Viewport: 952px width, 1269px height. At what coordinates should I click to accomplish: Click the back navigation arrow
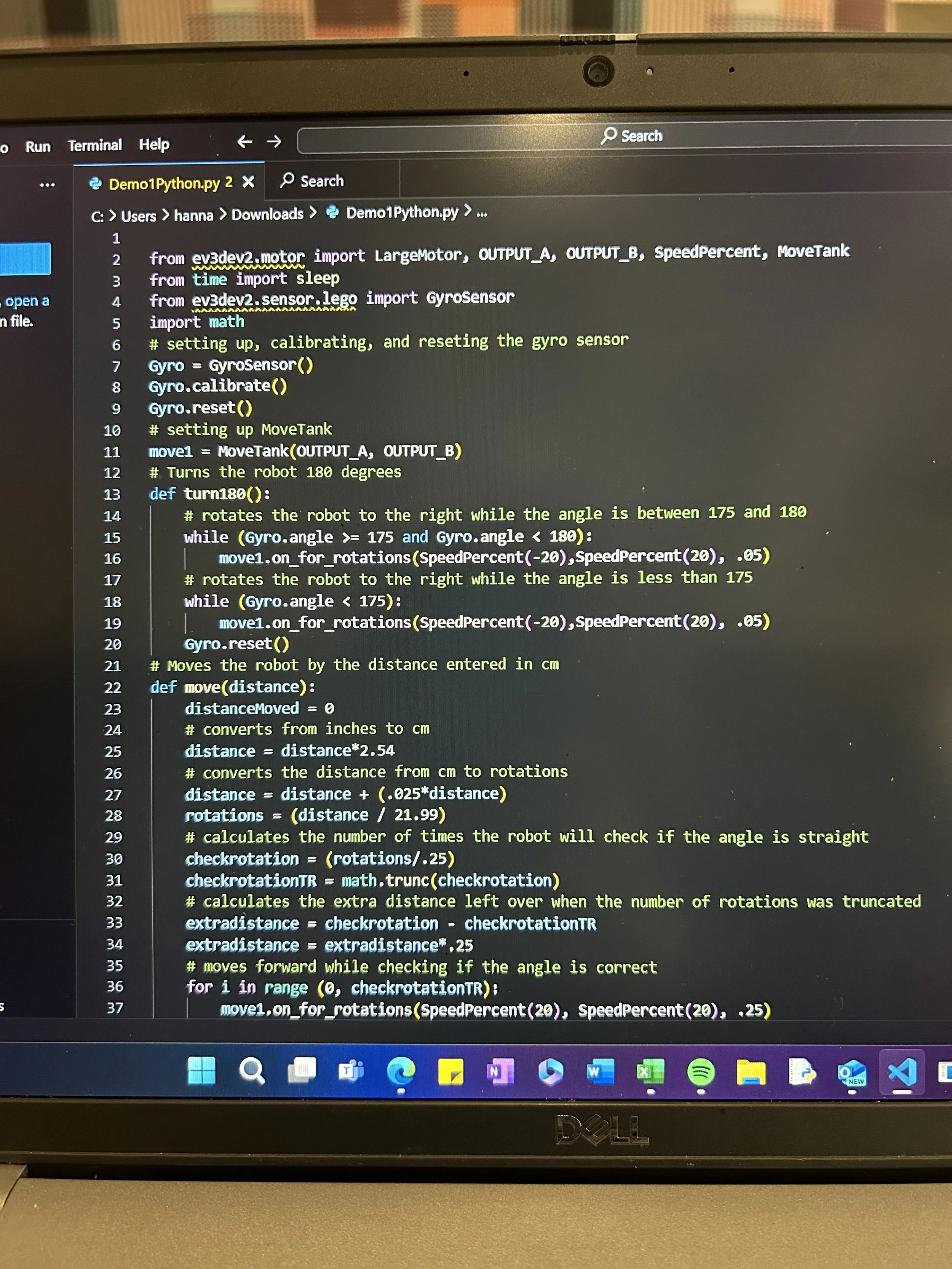(244, 142)
